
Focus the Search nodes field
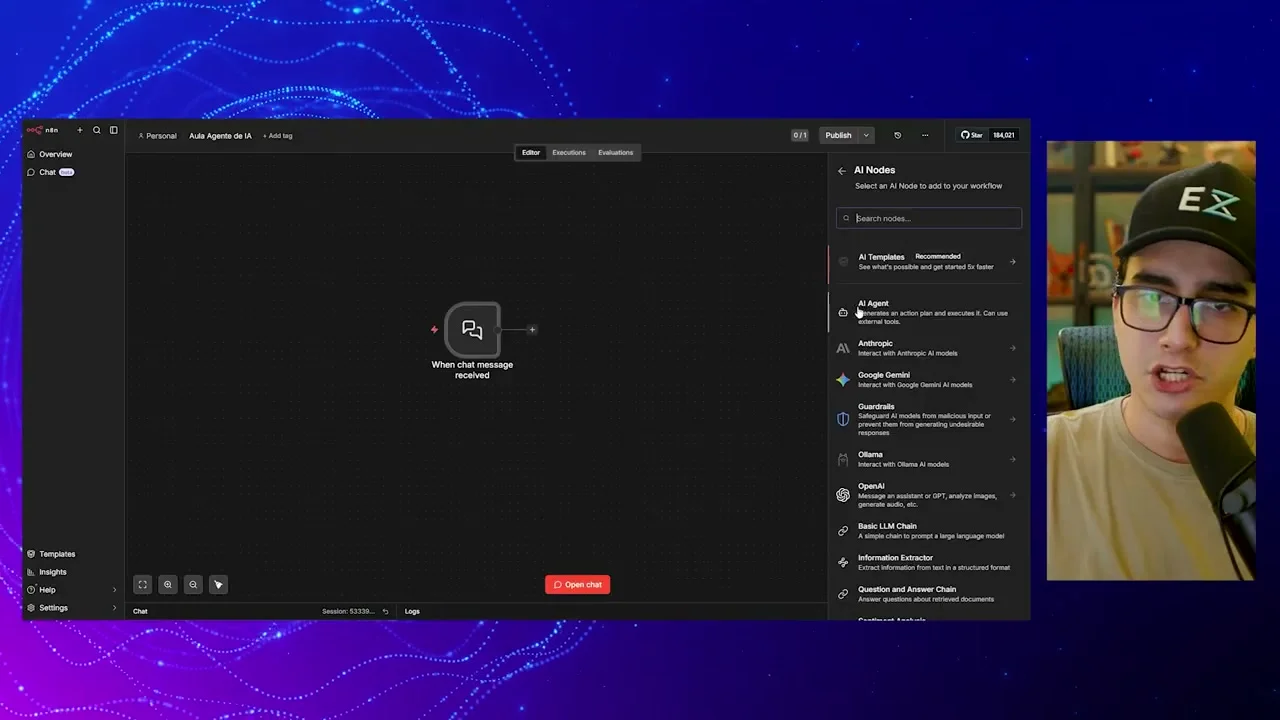pos(929,218)
